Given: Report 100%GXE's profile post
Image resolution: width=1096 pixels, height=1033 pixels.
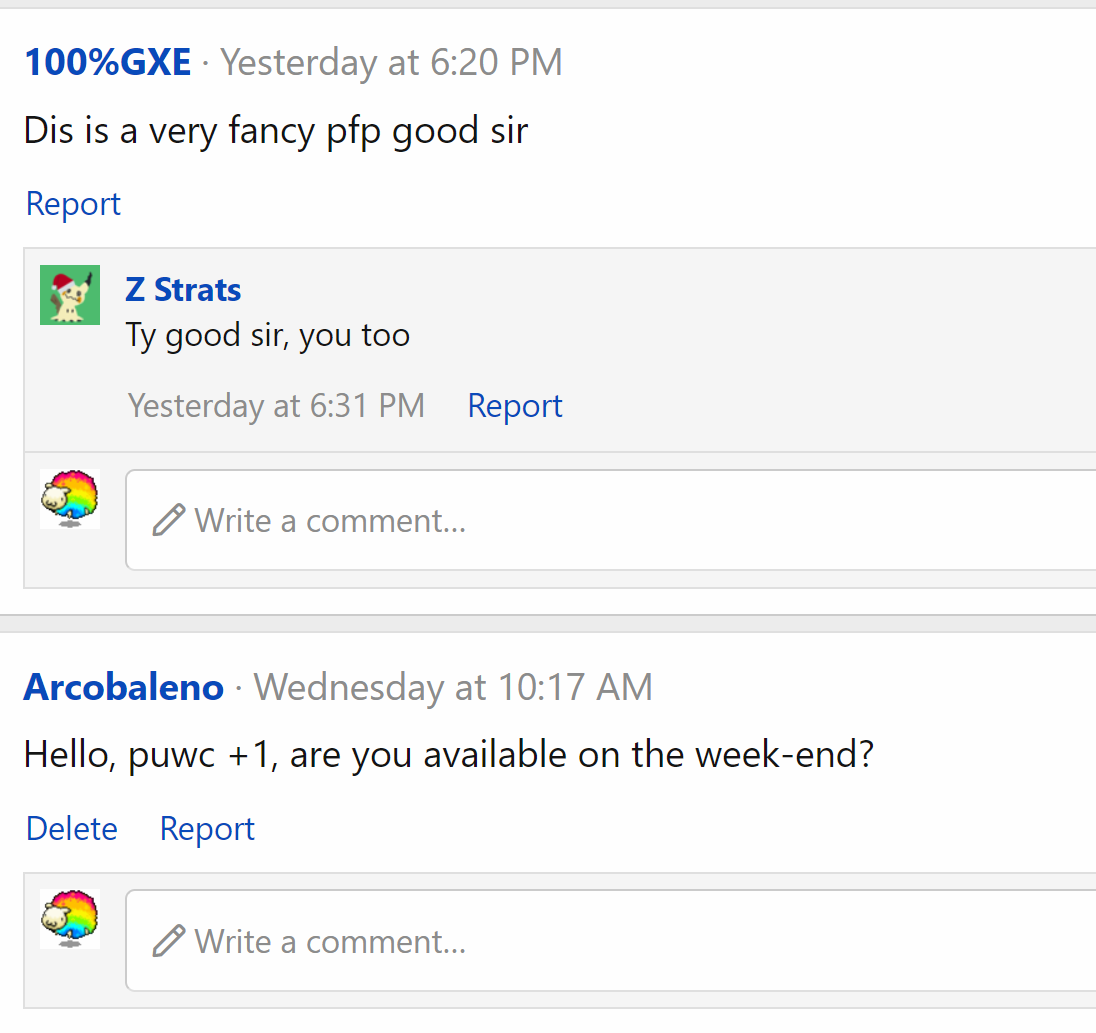Looking at the screenshot, I should (x=73, y=203).
